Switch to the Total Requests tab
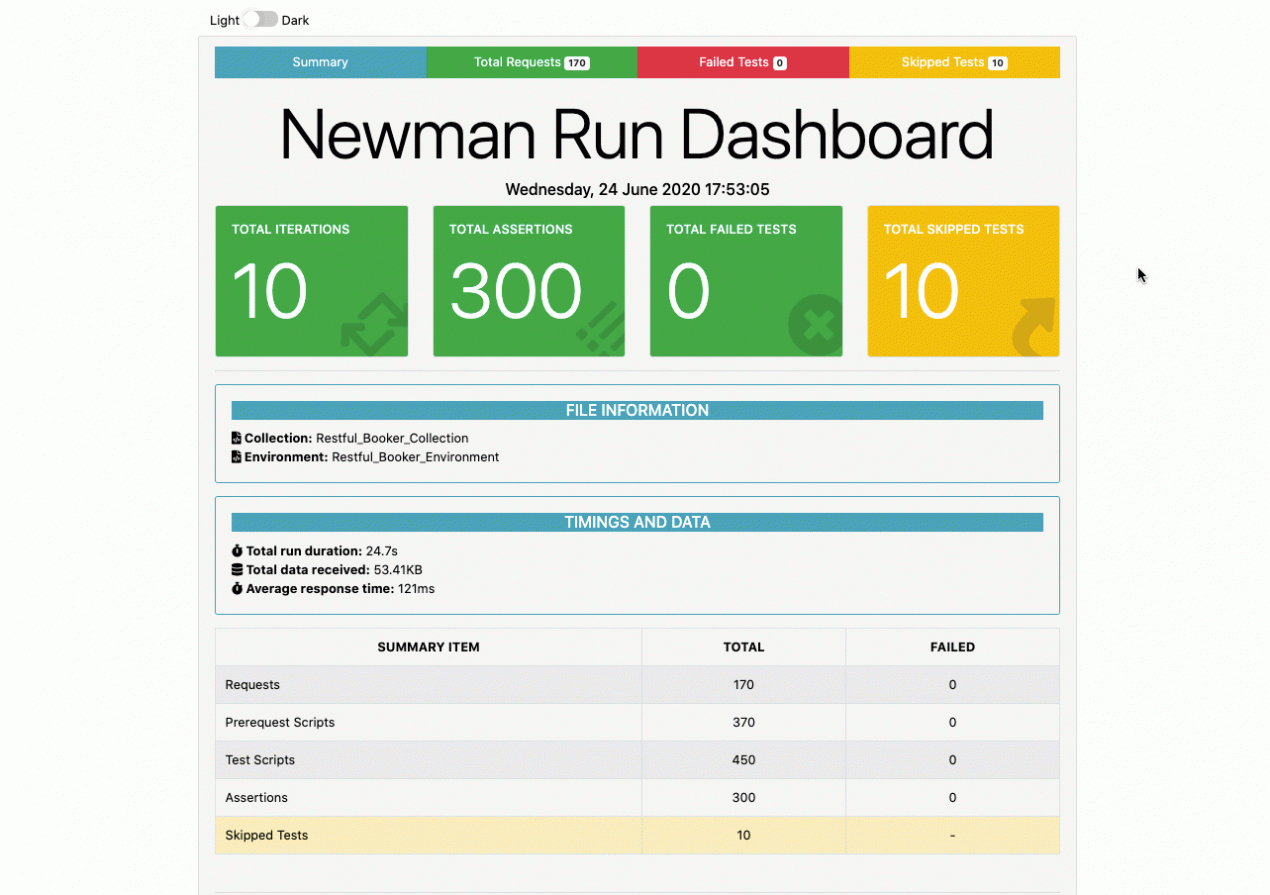The width and height of the screenshot is (1270, 895). pyautogui.click(x=532, y=62)
